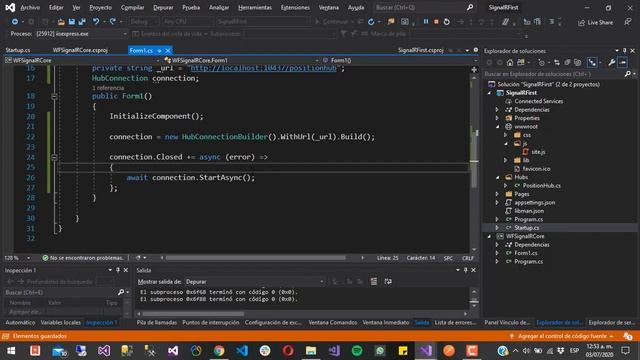640x360 pixels.
Task: Switch to Puntos de interrupción tab
Action: tap(211, 322)
